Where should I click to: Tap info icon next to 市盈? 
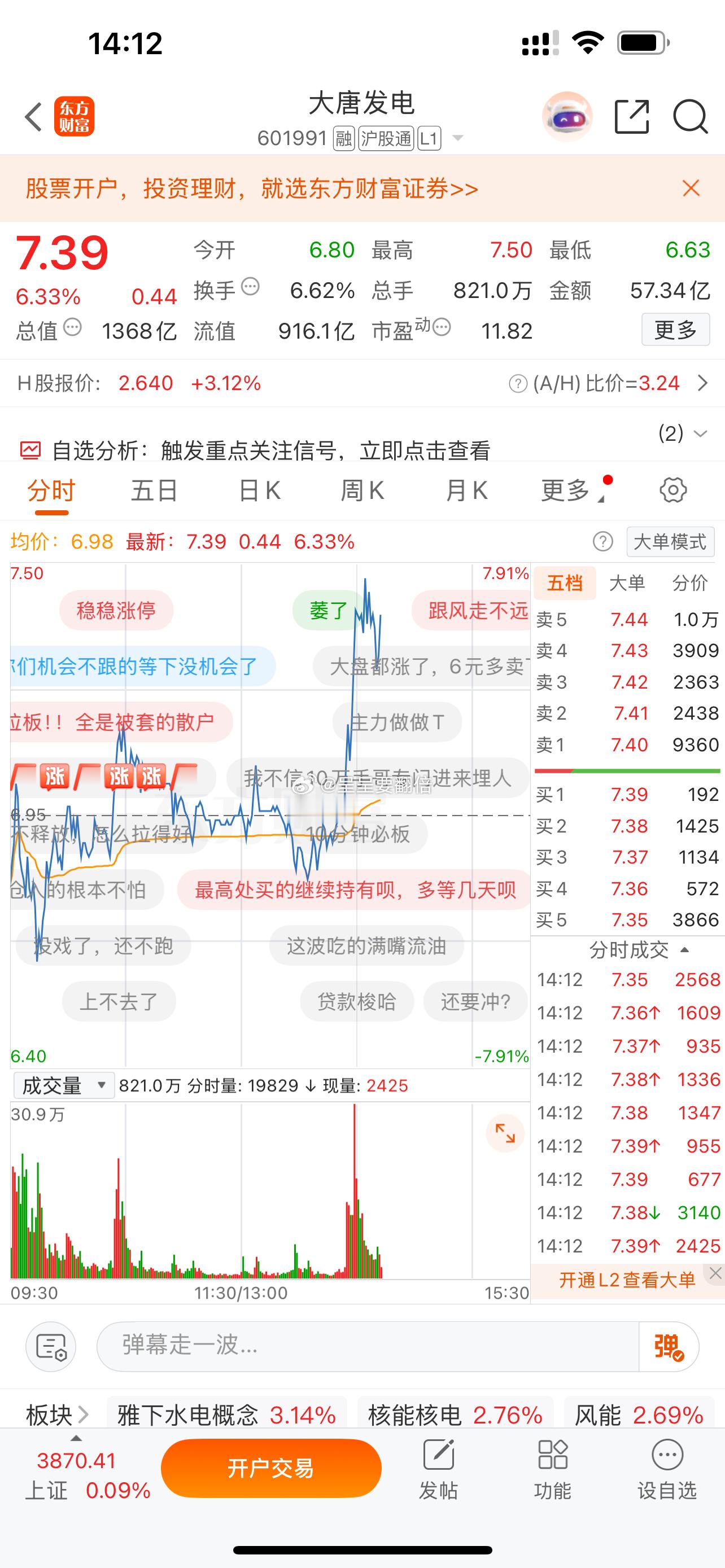pyautogui.click(x=442, y=327)
